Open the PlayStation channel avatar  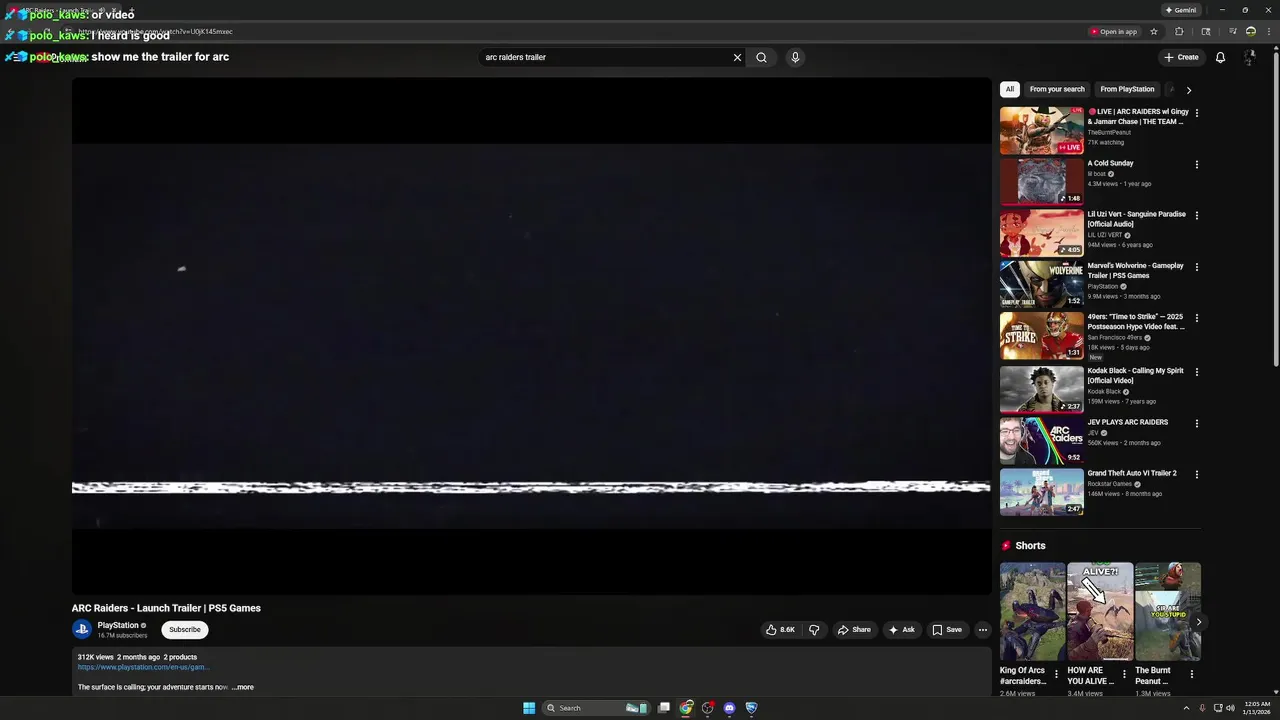82,629
